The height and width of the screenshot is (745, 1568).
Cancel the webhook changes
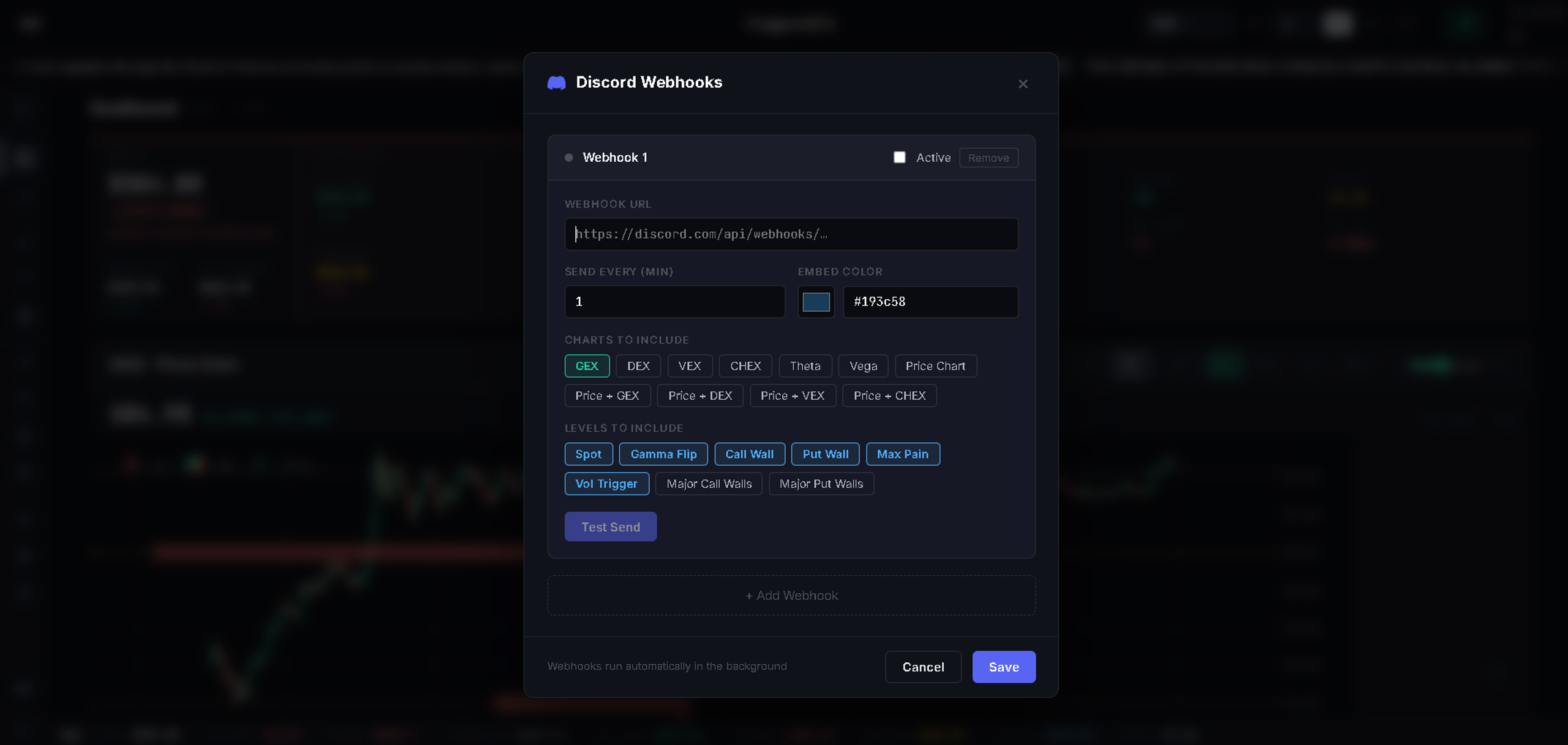pos(923,667)
